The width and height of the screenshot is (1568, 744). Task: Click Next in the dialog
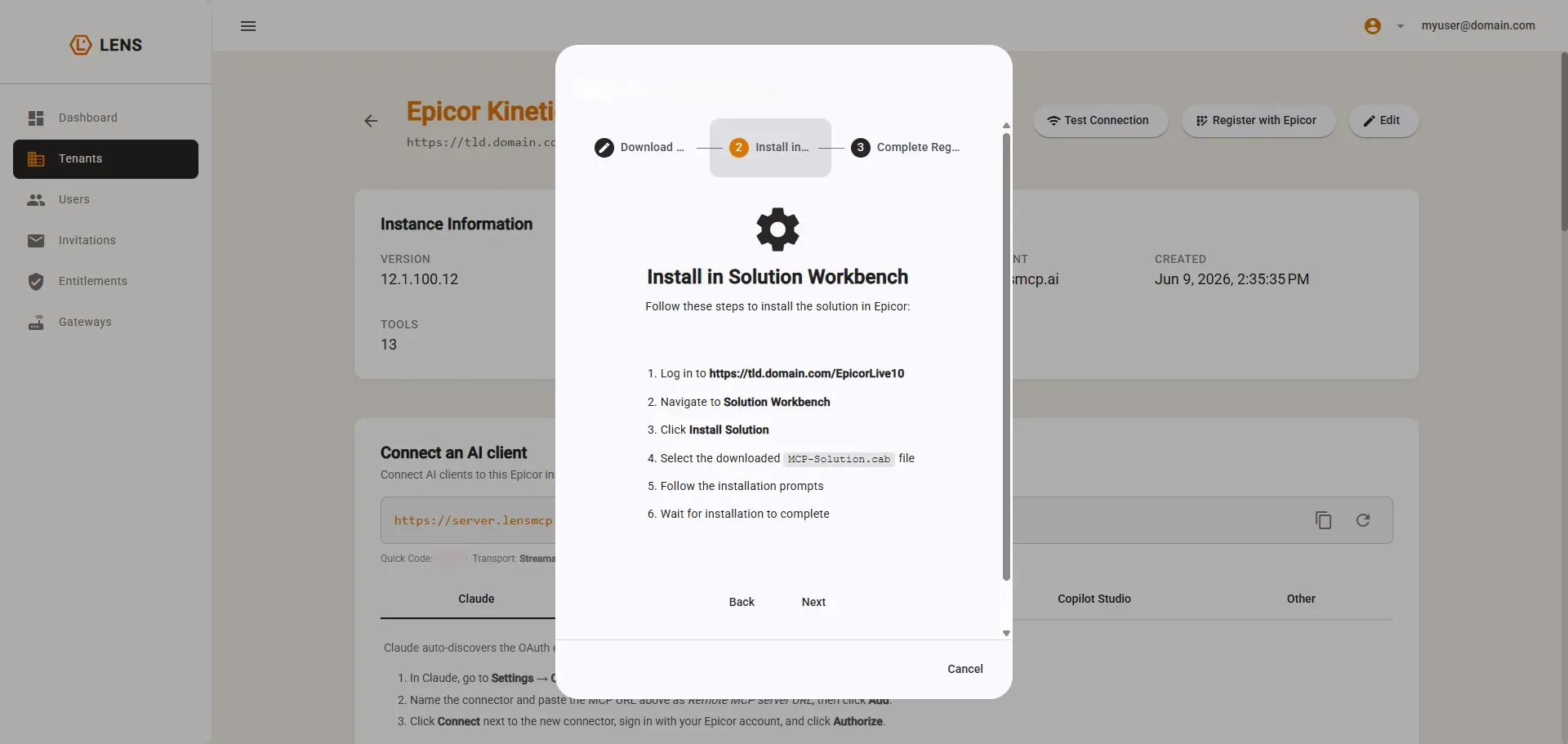coord(813,603)
